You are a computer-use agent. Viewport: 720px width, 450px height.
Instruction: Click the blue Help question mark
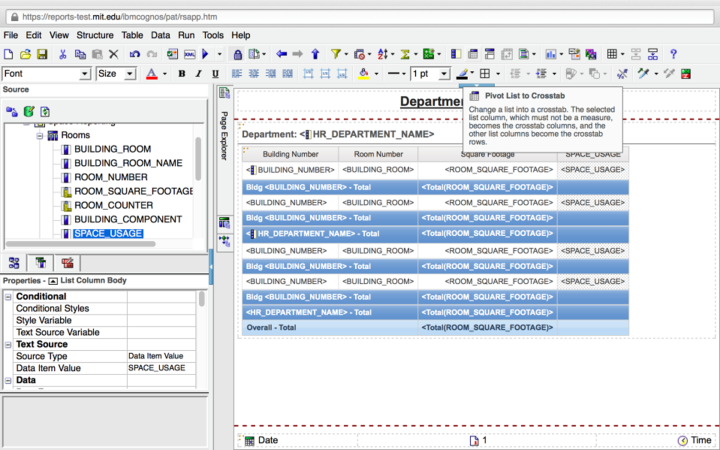673,54
